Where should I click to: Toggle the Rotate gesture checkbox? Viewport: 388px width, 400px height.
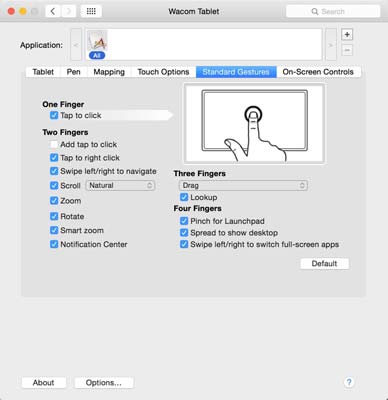coord(54,216)
